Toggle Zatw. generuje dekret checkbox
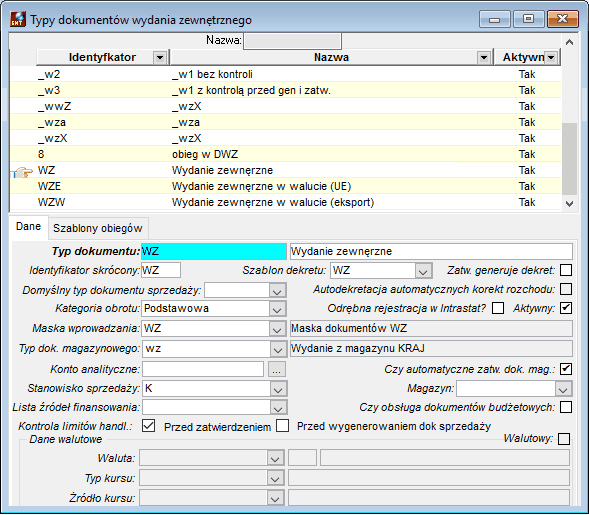The height and width of the screenshot is (515, 589). tap(566, 270)
